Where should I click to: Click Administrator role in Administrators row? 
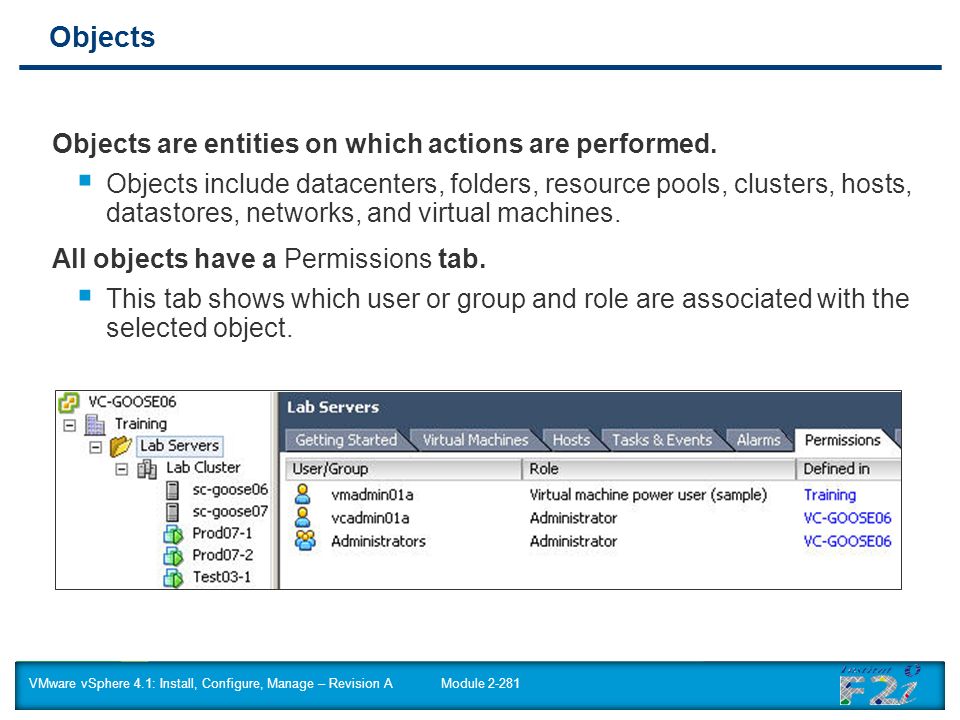tap(573, 541)
